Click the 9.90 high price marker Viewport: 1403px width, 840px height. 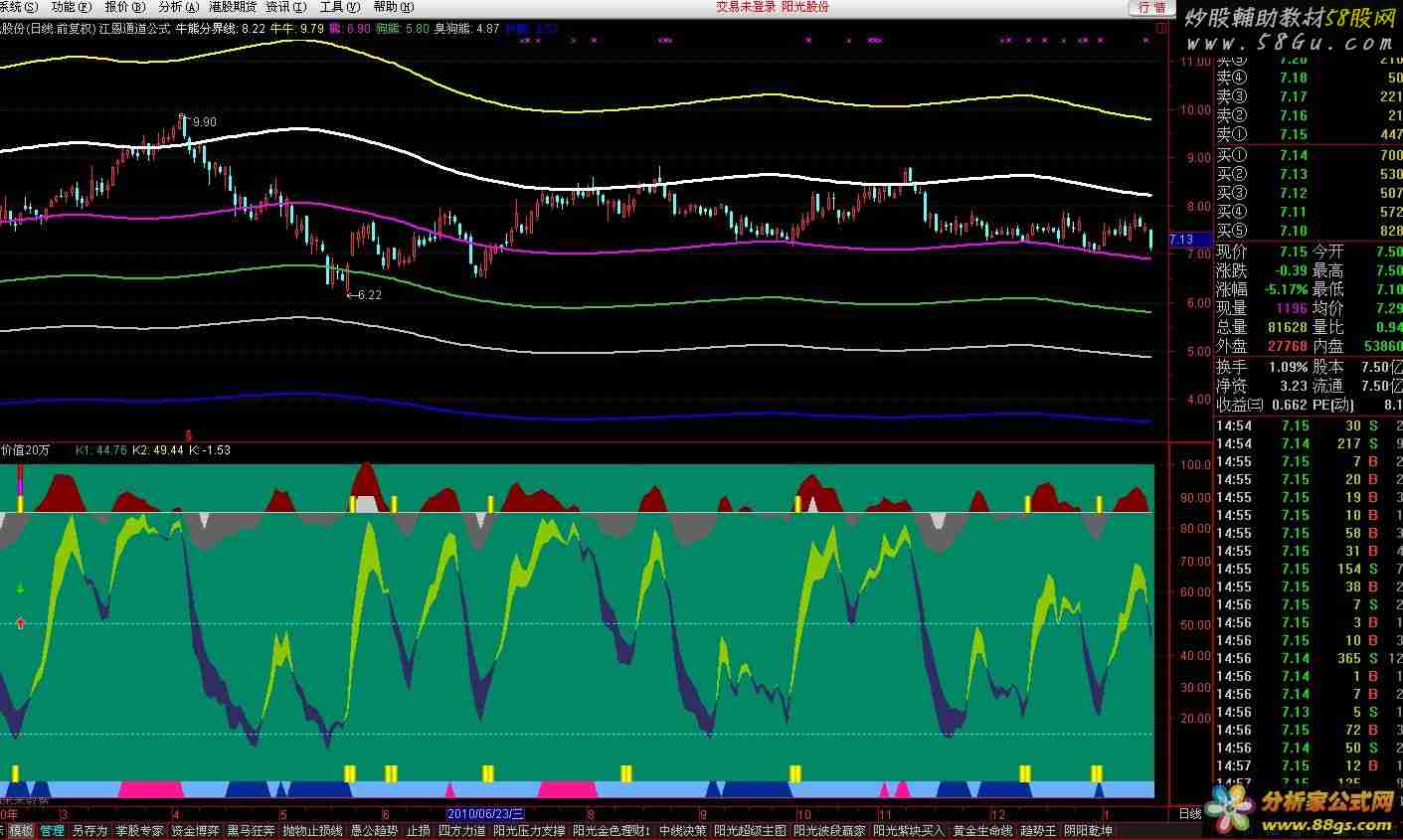point(204,121)
